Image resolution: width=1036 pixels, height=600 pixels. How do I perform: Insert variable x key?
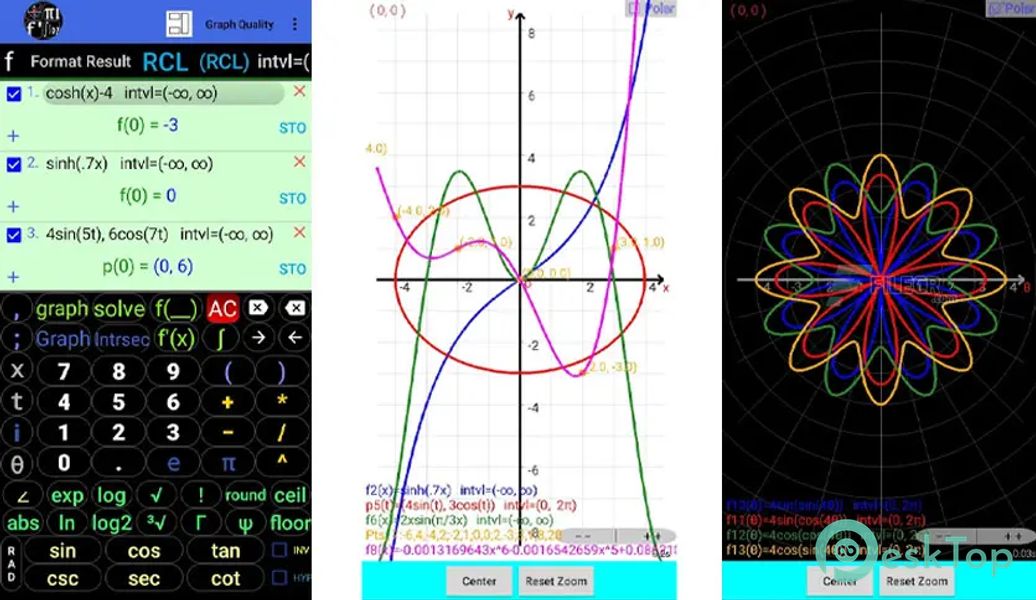point(17,371)
